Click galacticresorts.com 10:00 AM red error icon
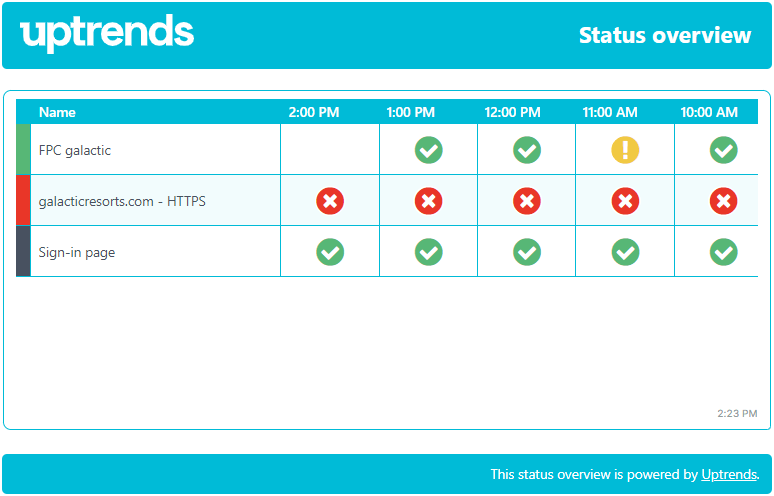Image resolution: width=774 pixels, height=496 pixels. (x=724, y=201)
